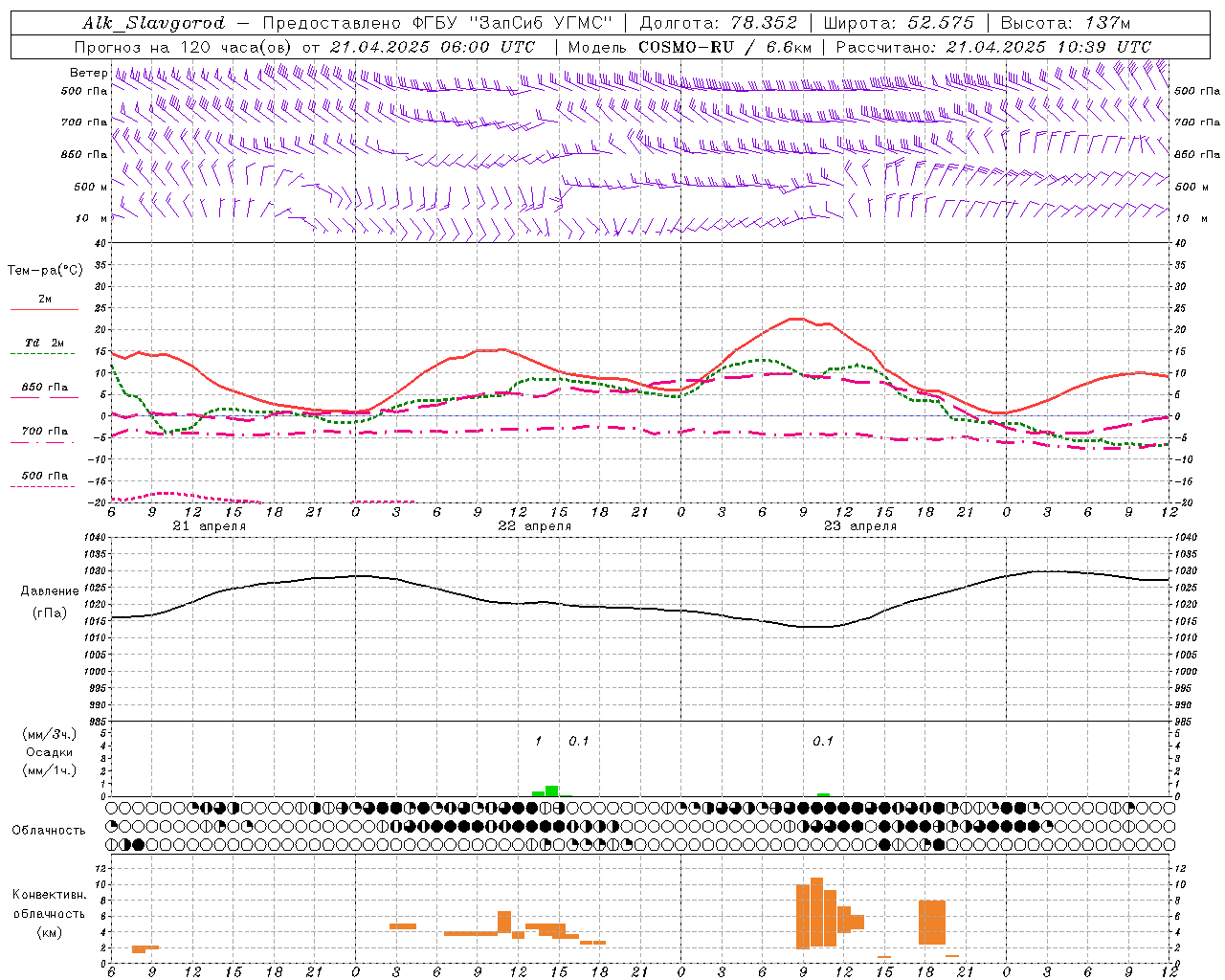1225x980 pixels.
Task: Click the Конвективн. convective cloud label
Action: click(50, 896)
